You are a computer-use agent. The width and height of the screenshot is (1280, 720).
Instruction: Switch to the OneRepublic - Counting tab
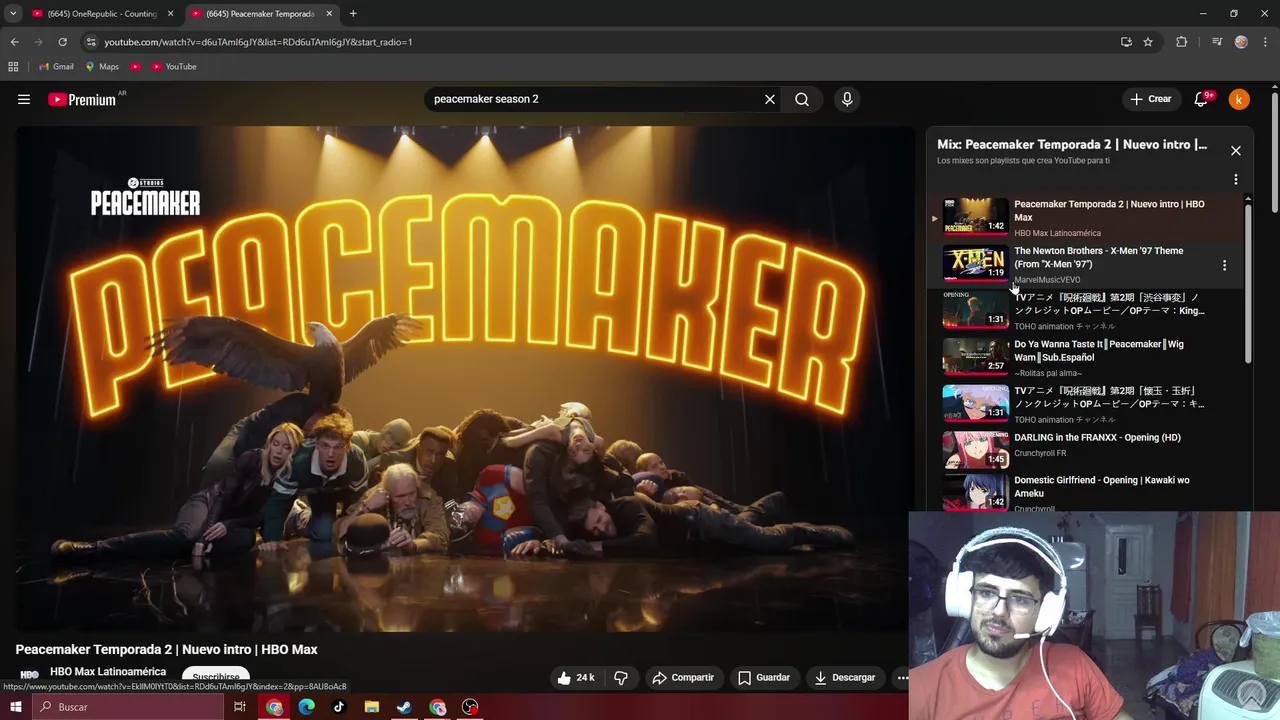coord(103,14)
